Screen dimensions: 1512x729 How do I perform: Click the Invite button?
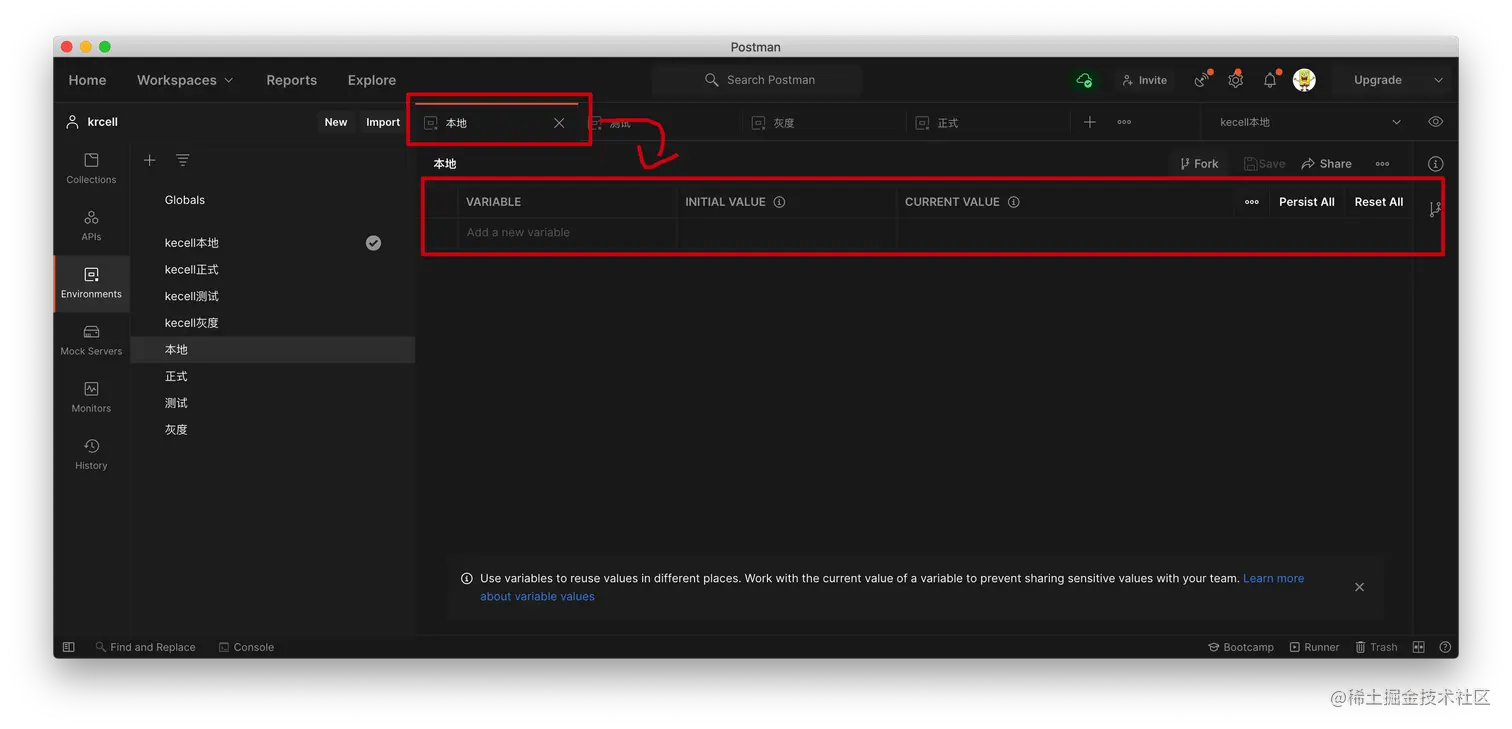[1144, 80]
